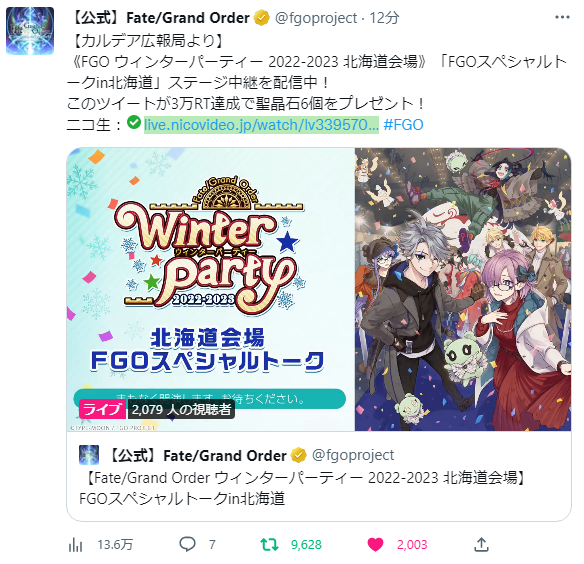This screenshot has height=564, width=584.
Task: Open the live.nicovideo.jp watch link
Action: coord(261,125)
